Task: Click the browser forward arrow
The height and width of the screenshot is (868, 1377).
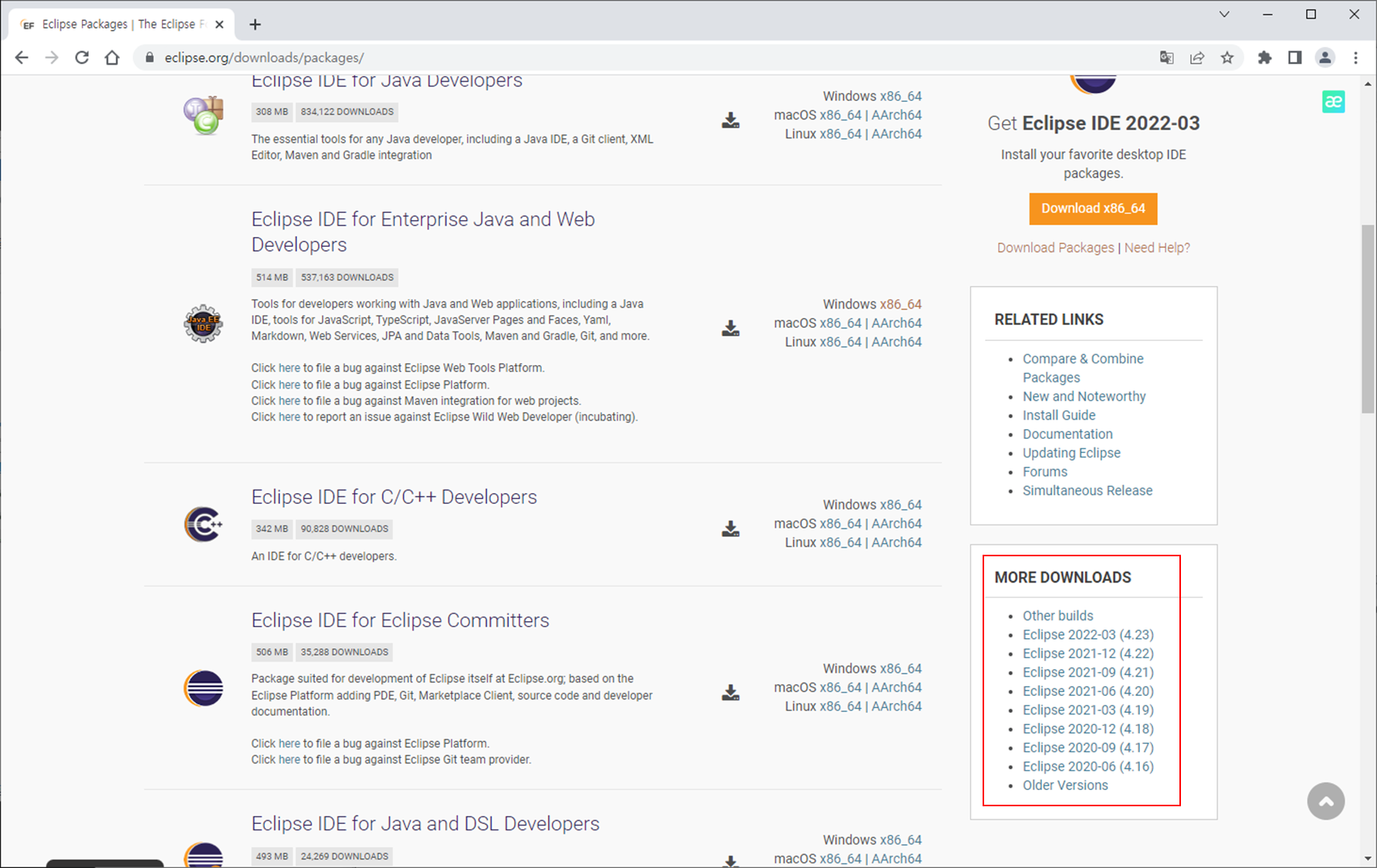Action: [52, 58]
